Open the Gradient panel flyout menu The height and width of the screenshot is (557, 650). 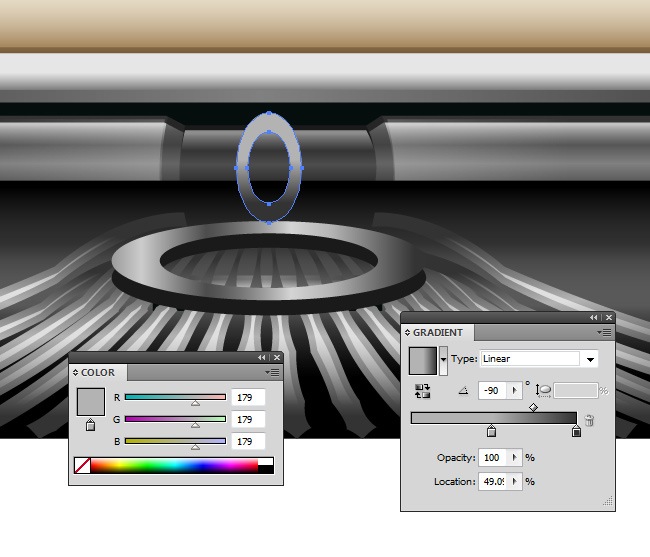coord(604,332)
